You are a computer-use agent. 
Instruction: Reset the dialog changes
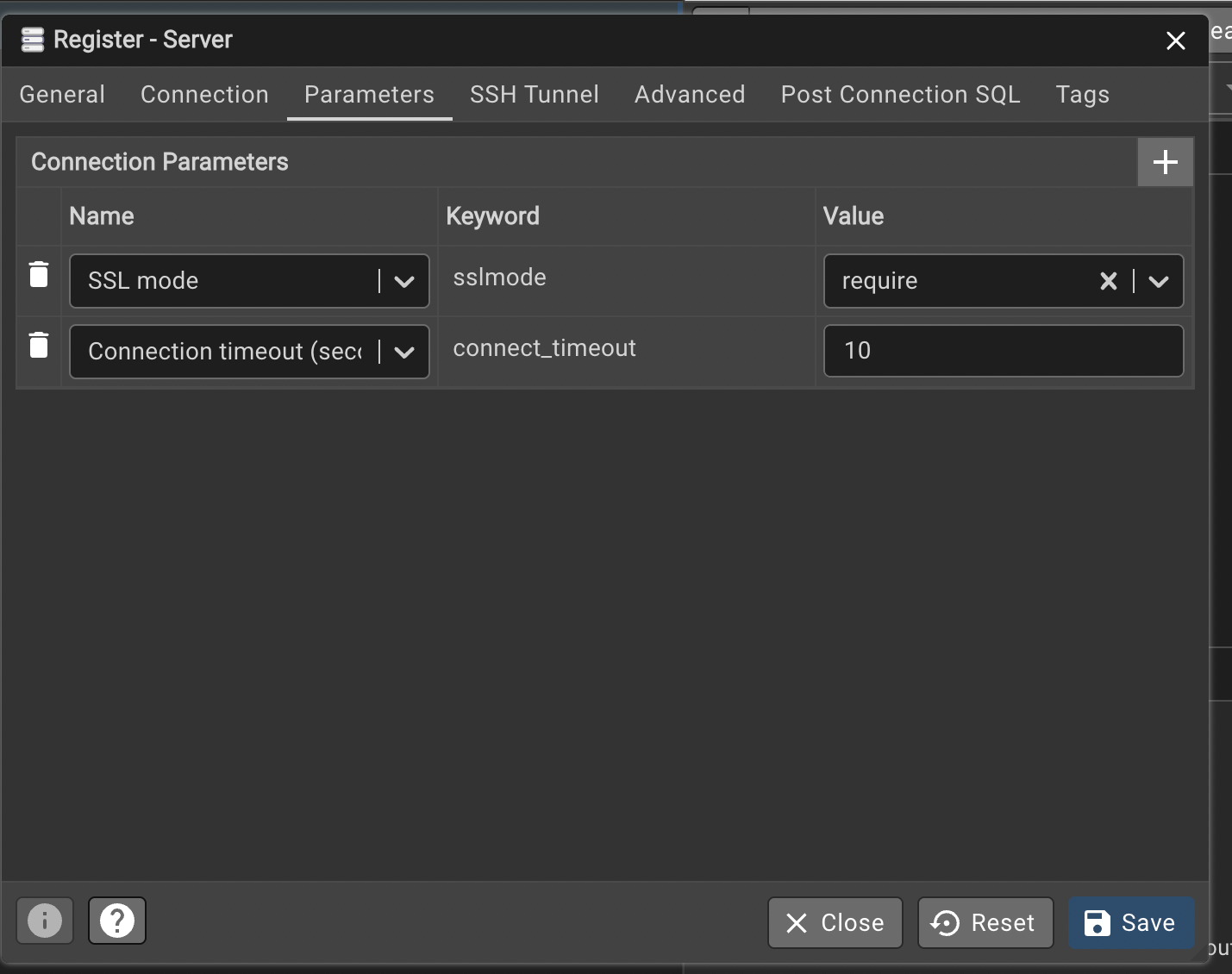(985, 922)
